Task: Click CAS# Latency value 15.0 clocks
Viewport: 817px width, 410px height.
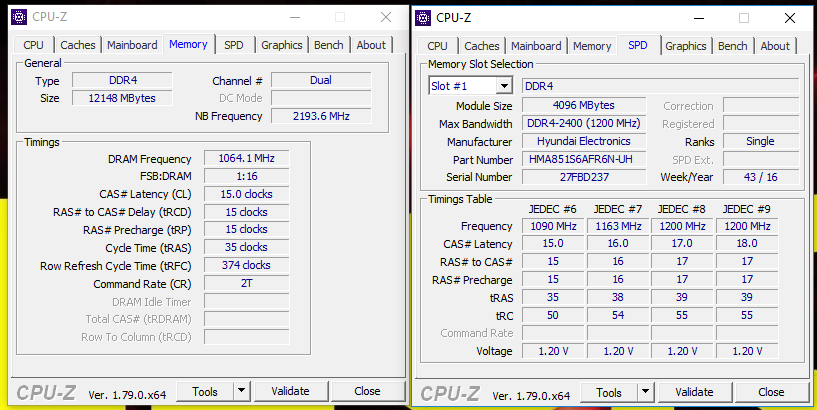Action: pos(246,194)
